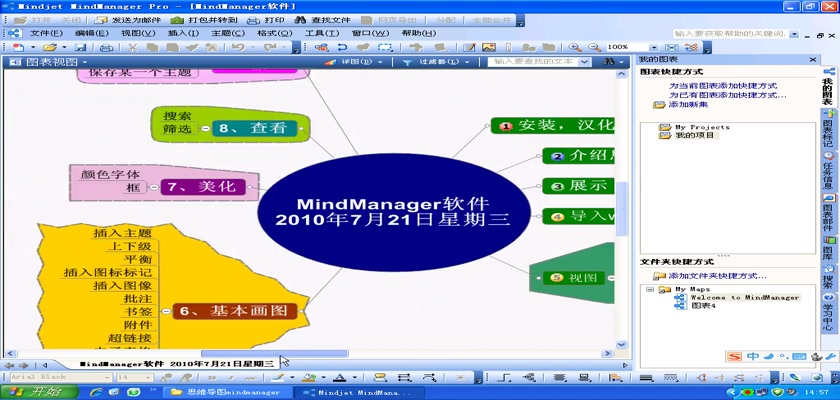Screen dimensions: 840x400
Task: Open the 格式(O) menu
Action: 274,33
